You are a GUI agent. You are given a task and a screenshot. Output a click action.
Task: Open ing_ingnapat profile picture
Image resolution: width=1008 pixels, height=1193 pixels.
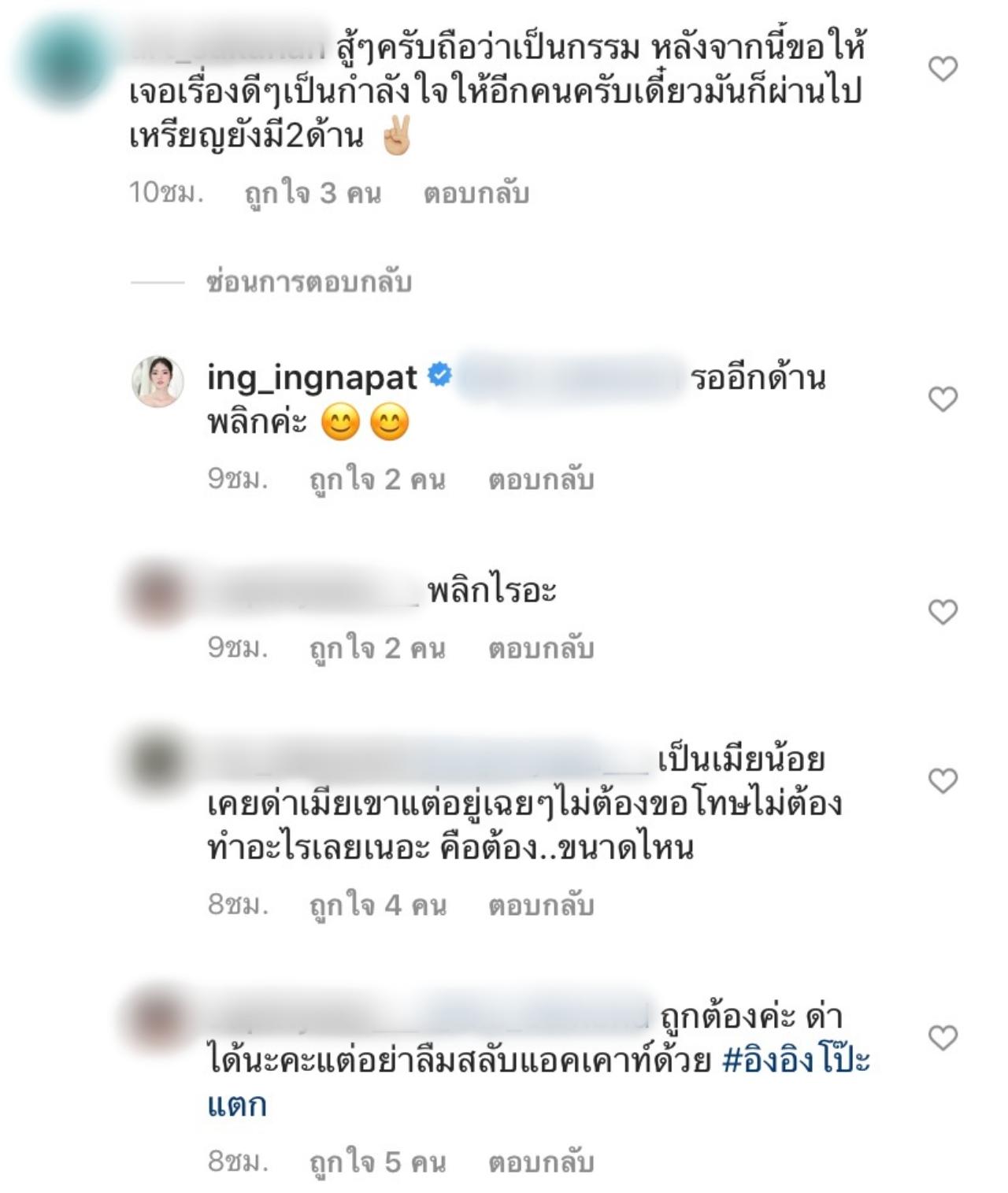157,381
